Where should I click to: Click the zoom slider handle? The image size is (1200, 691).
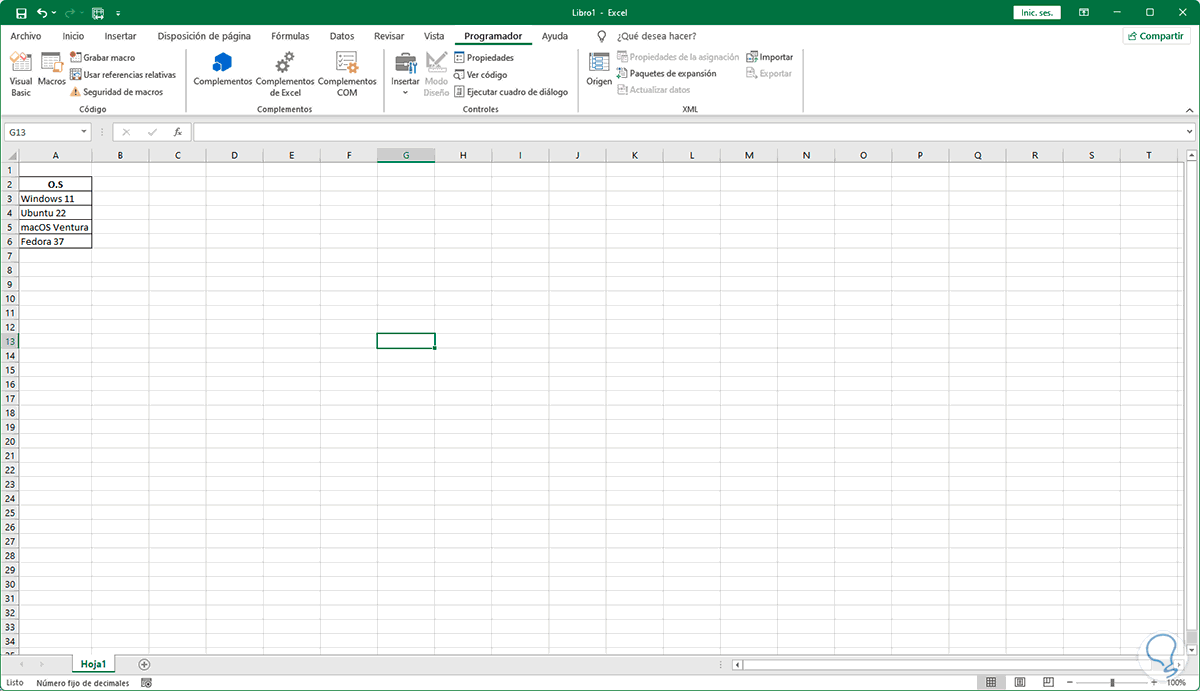pos(1112,682)
